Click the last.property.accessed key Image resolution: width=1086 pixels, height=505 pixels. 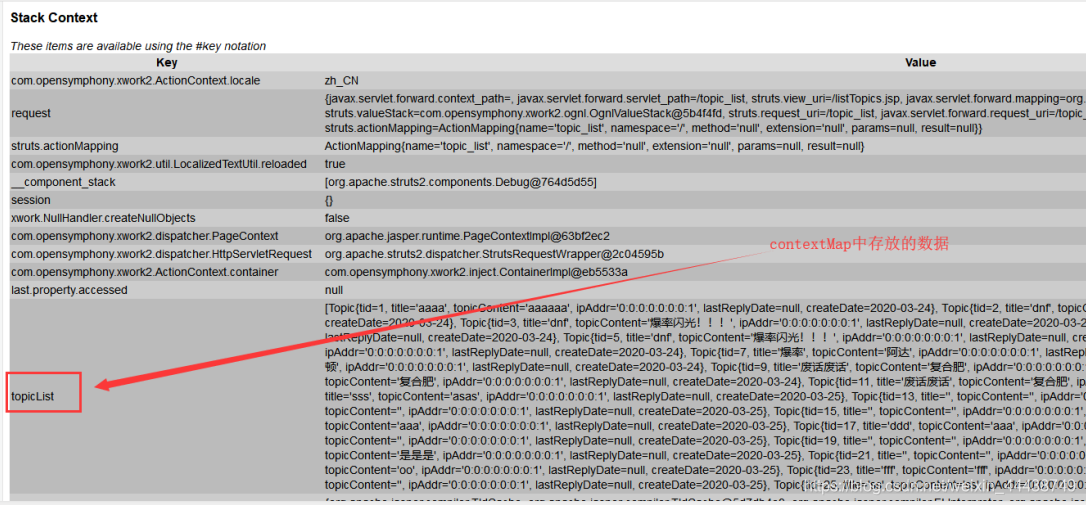[x=70, y=290]
